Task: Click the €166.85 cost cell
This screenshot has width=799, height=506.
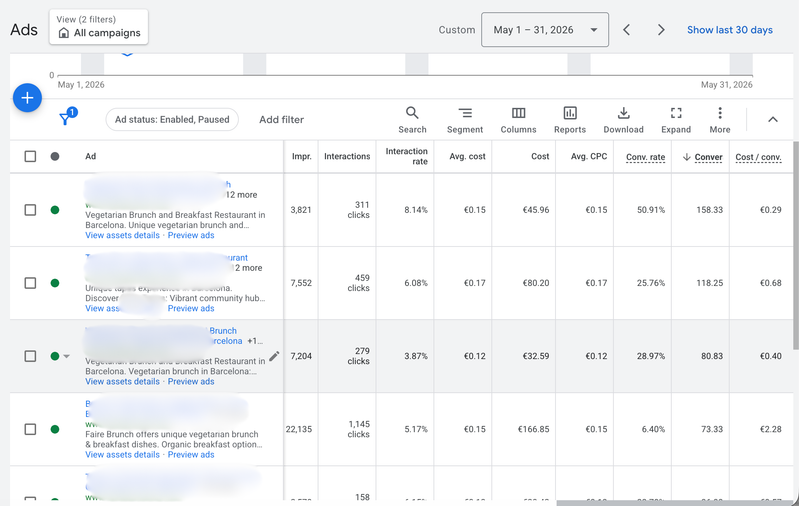Action: (534, 429)
